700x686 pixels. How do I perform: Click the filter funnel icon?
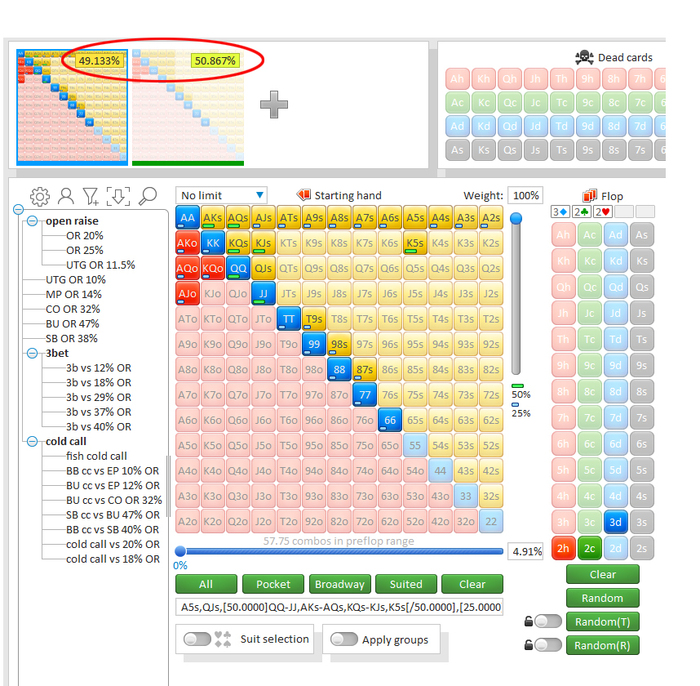(x=91, y=196)
